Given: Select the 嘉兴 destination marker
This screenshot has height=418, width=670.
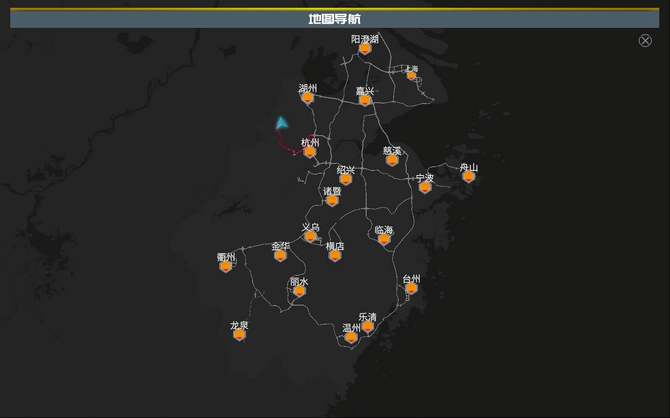Looking at the screenshot, I should tap(365, 100).
